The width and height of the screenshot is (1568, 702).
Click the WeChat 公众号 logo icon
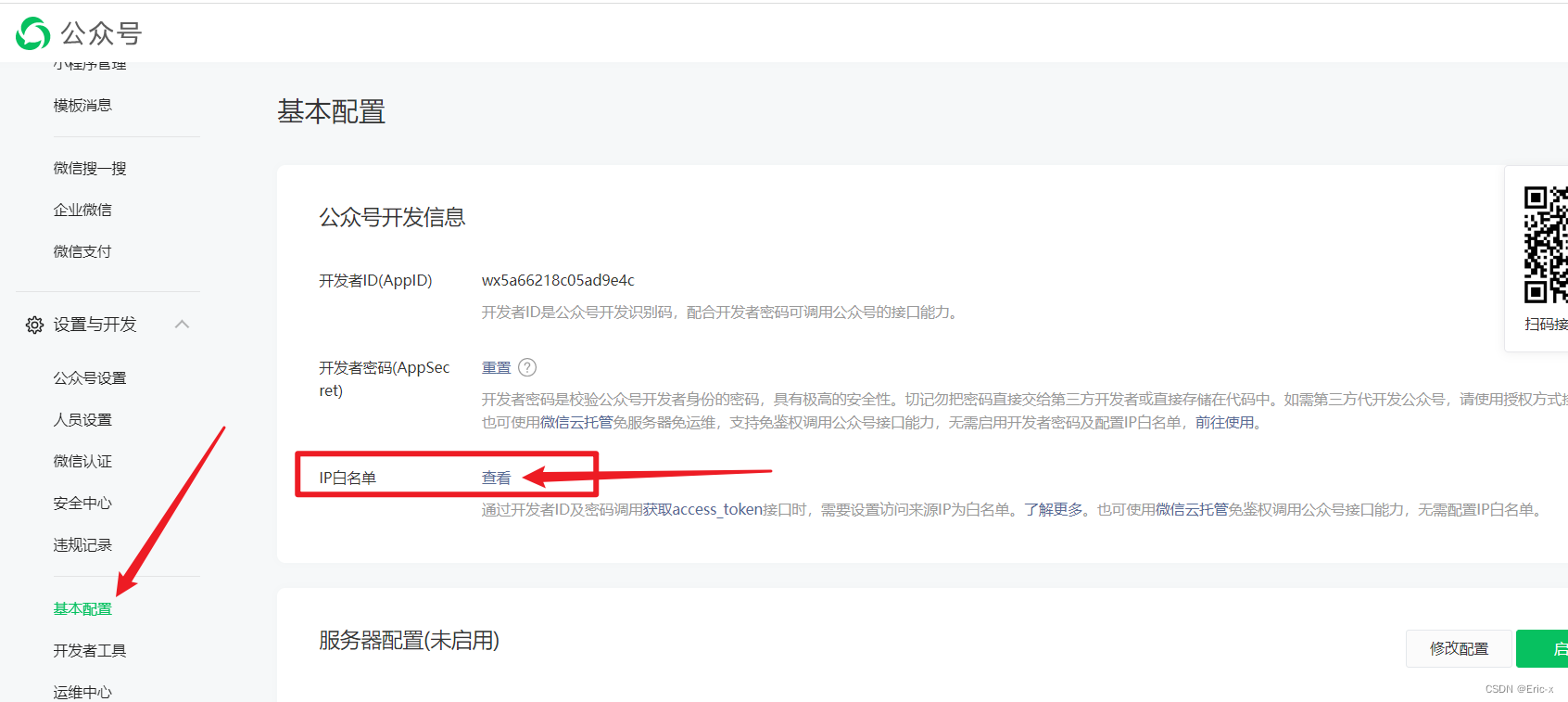pos(33,33)
